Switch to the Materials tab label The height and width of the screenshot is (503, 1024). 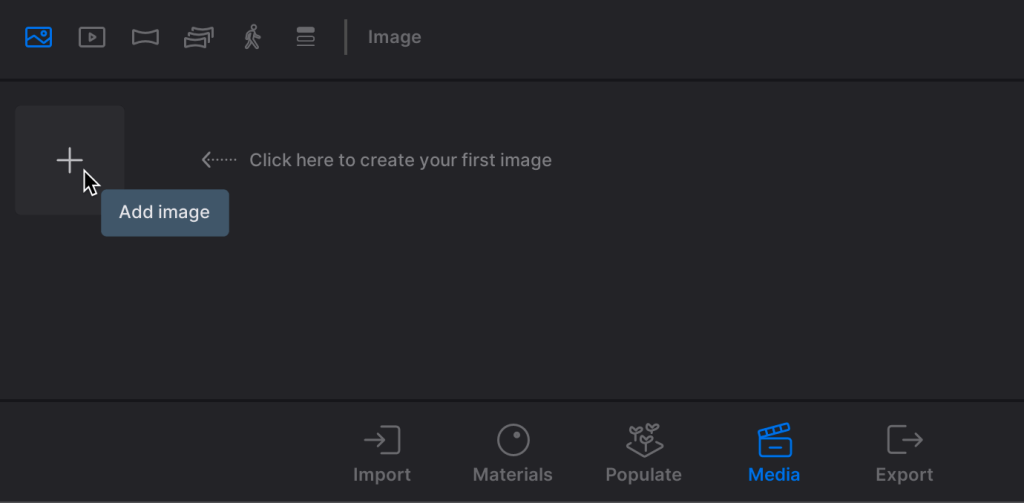(513, 475)
